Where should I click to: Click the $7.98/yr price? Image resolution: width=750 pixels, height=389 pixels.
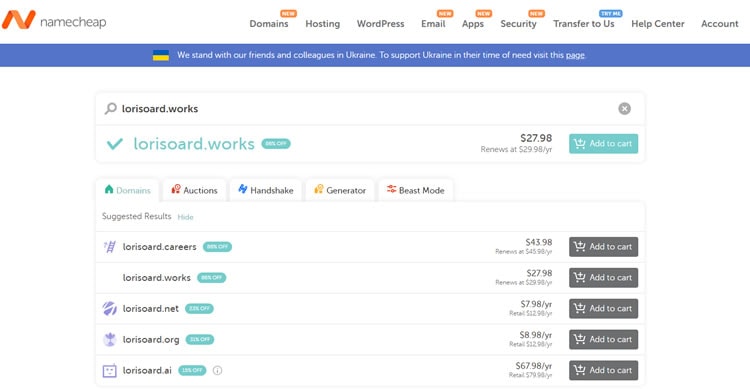click(x=536, y=304)
